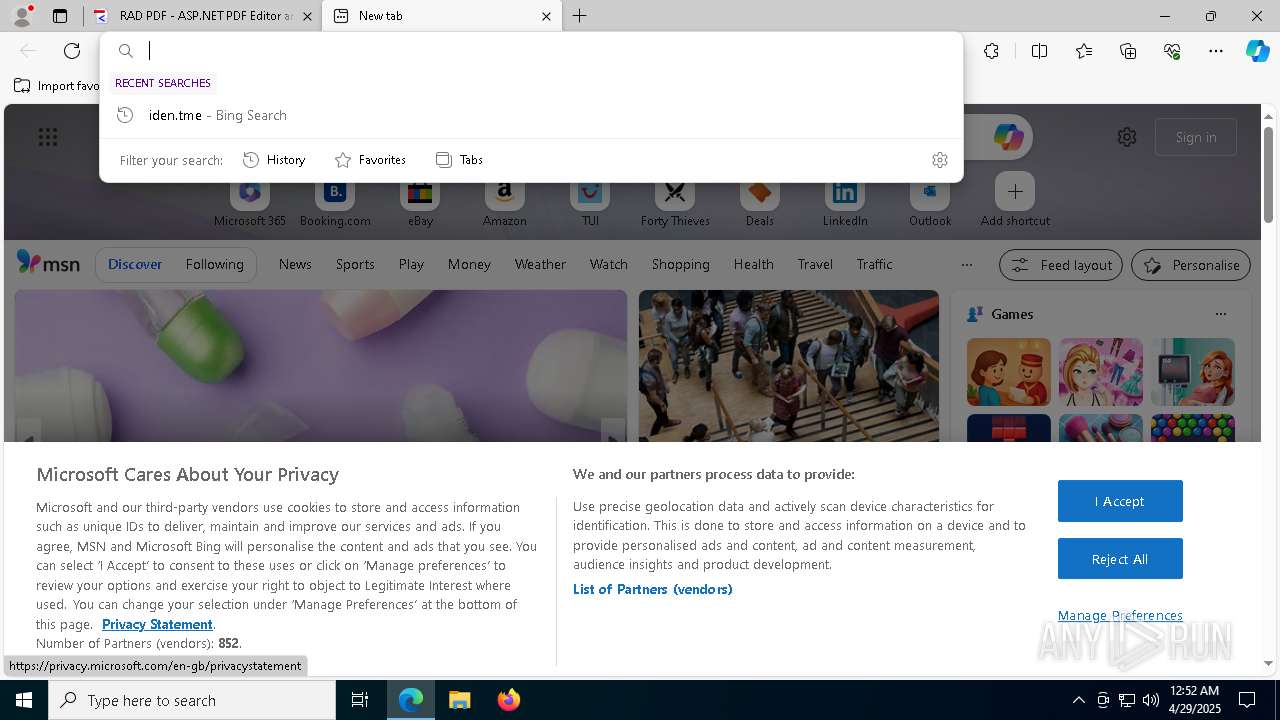Open new tab page settings gear
Viewport: 1280px width, 720px height.
[1127, 137]
